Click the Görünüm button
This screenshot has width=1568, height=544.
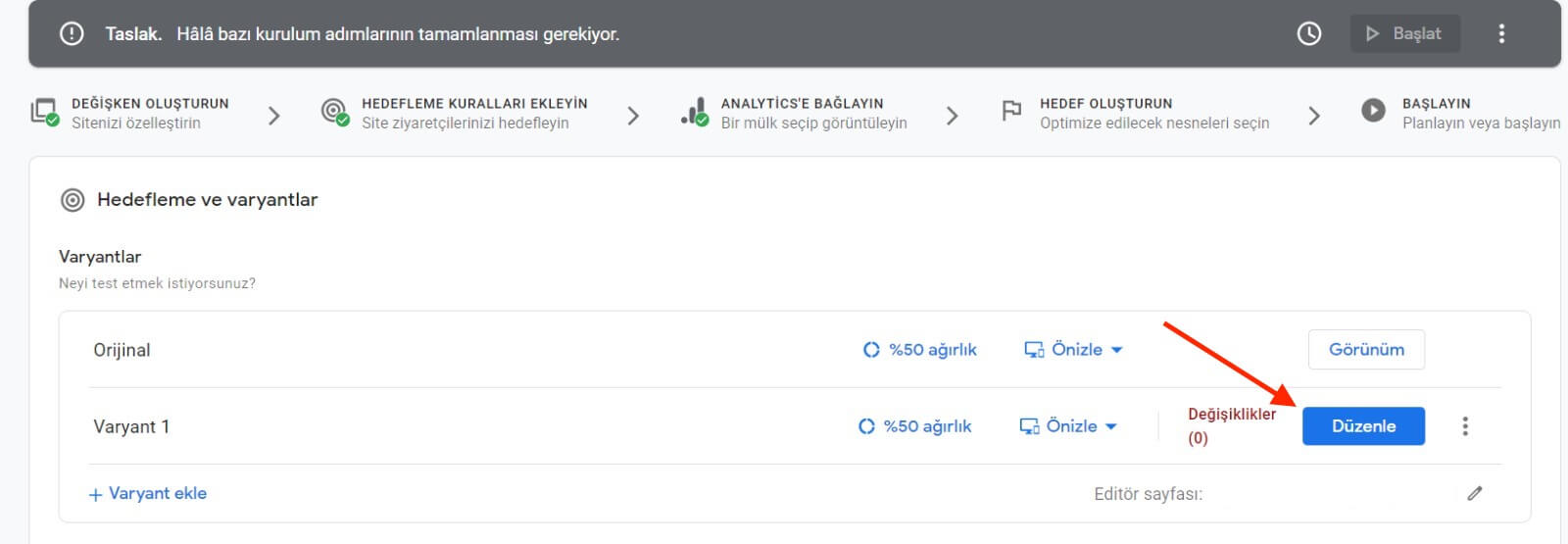tap(1366, 350)
